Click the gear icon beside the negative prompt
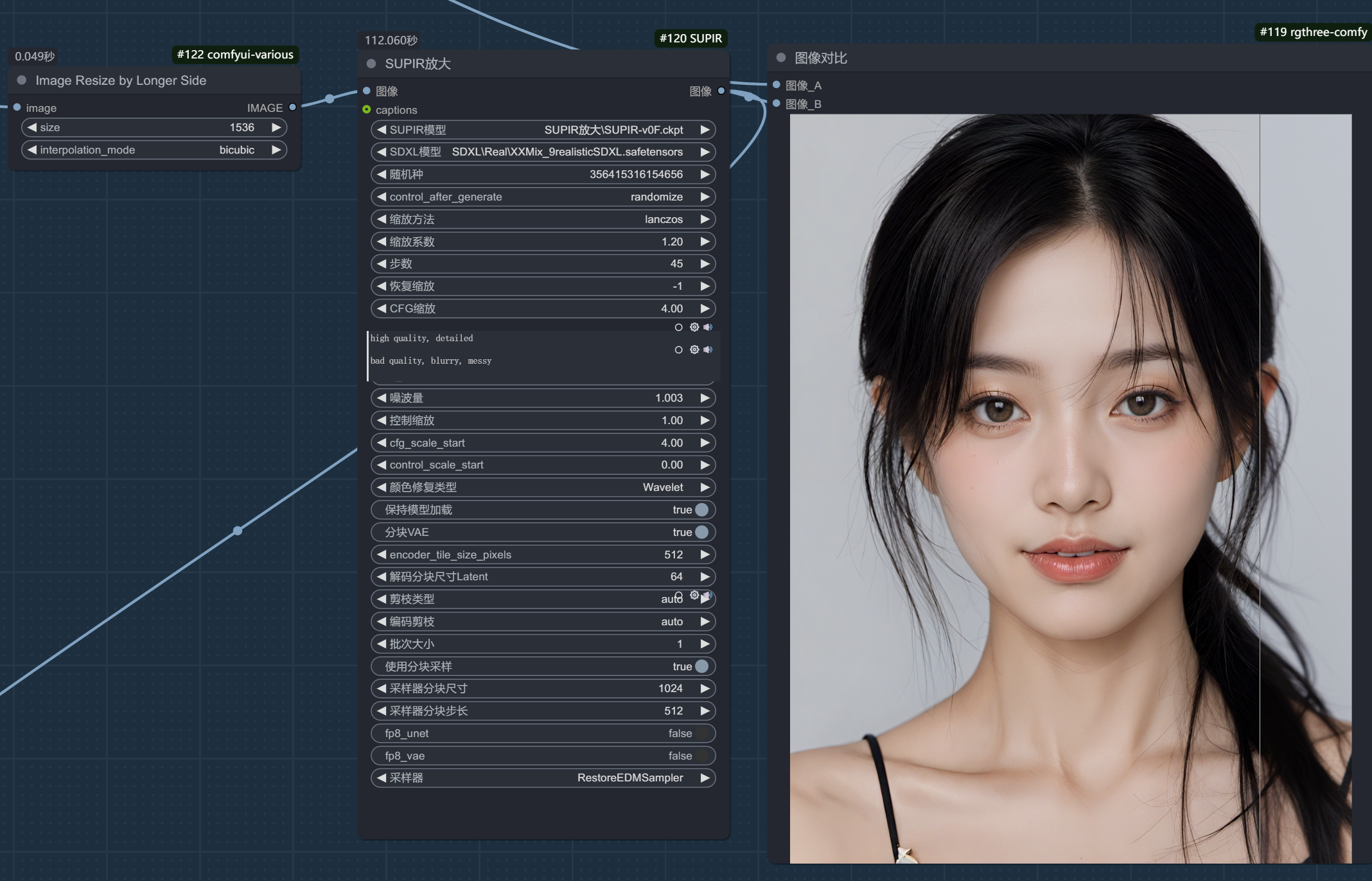This screenshot has height=881, width=1372. point(694,350)
